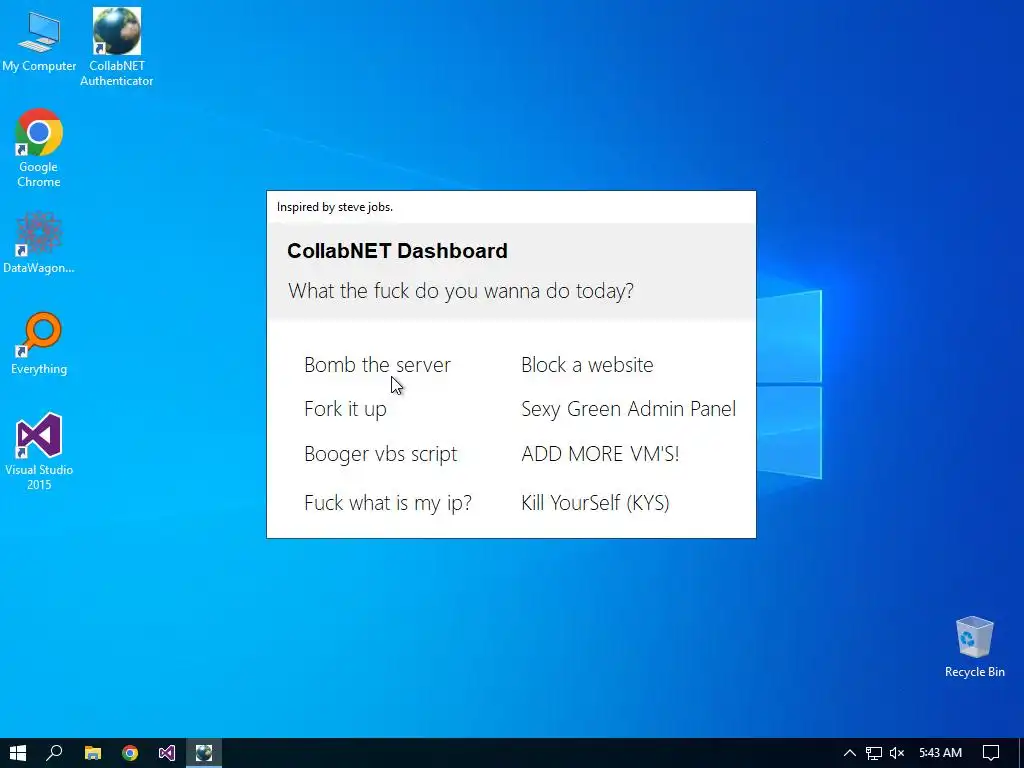The width and height of the screenshot is (1024, 768).
Task: Open Google Chrome desktop shortcut
Action: point(39,148)
